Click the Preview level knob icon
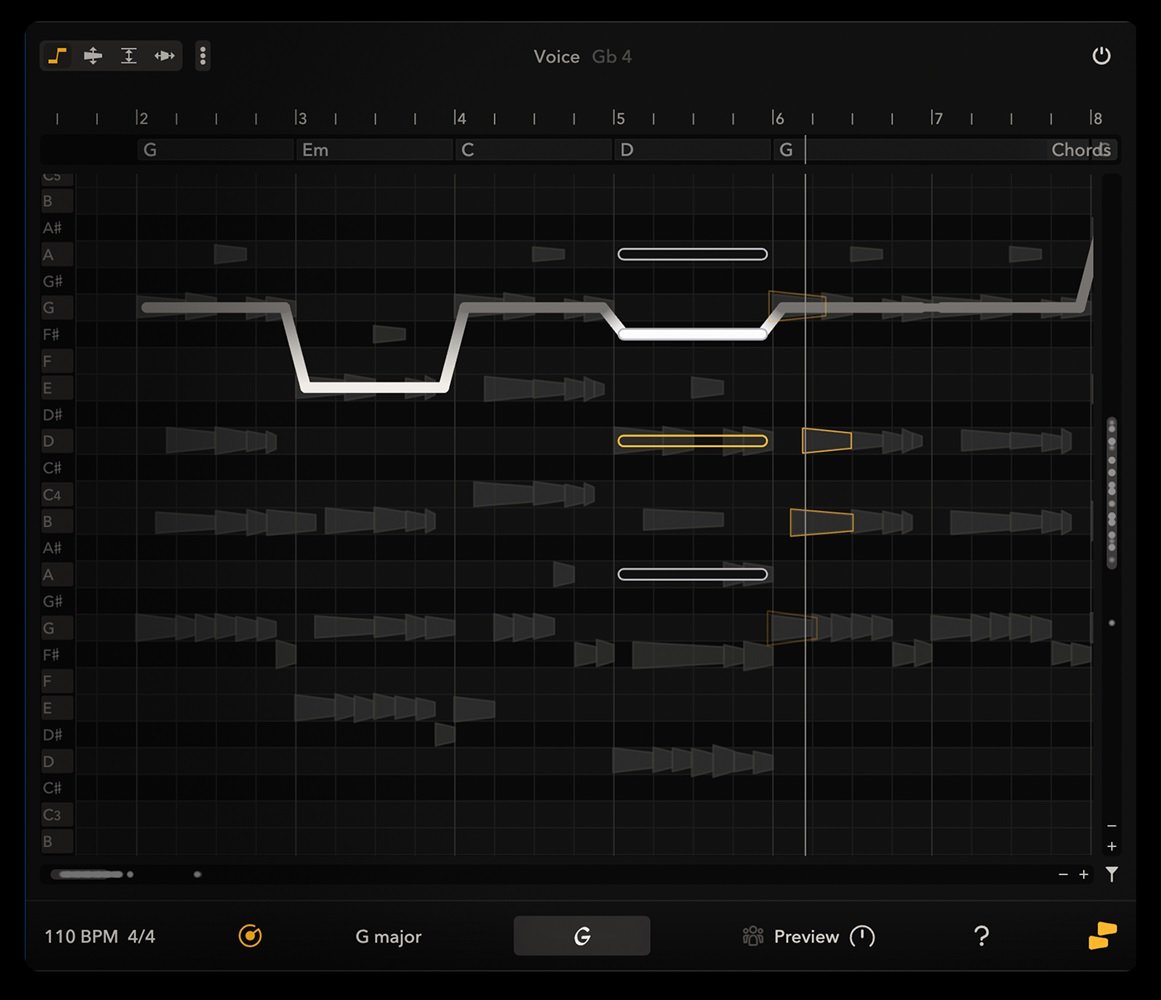This screenshot has height=1000, width=1161. [862, 937]
